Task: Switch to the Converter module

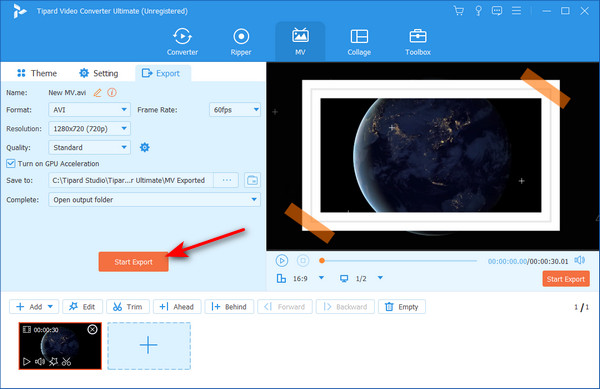Action: tap(182, 42)
